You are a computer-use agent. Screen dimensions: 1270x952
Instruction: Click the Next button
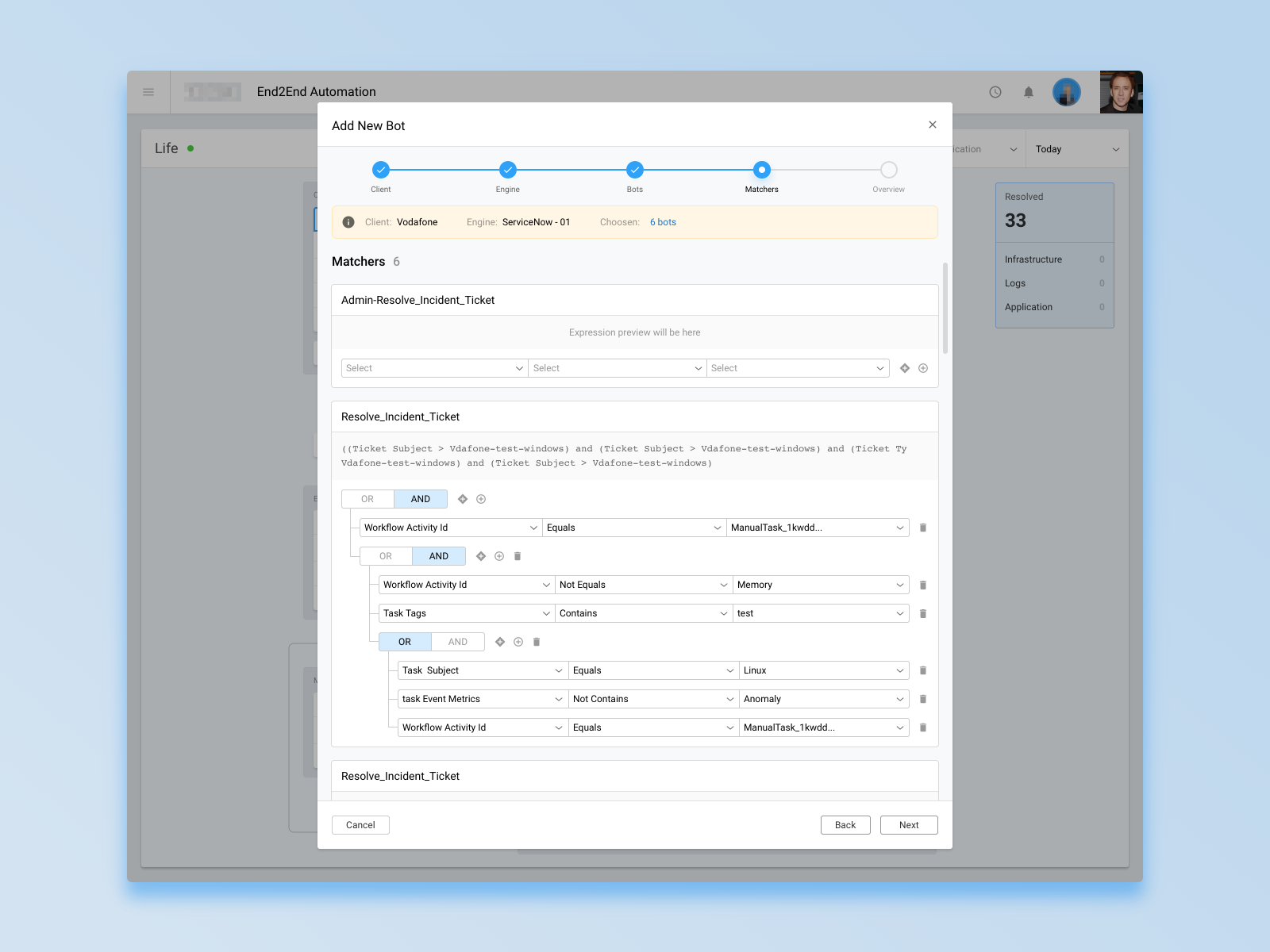908,825
